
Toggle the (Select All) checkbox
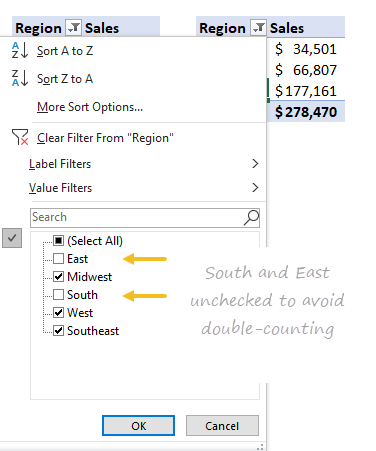pos(59,241)
